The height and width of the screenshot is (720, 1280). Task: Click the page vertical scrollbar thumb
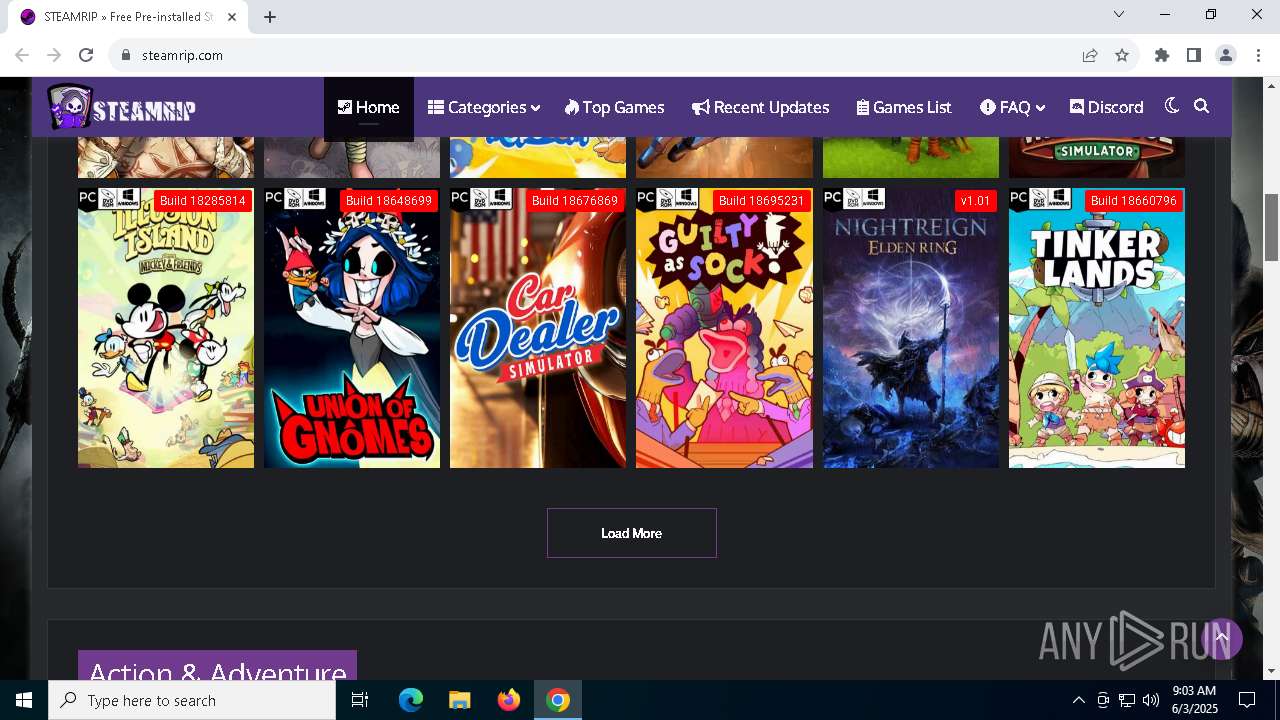[x=1272, y=227]
